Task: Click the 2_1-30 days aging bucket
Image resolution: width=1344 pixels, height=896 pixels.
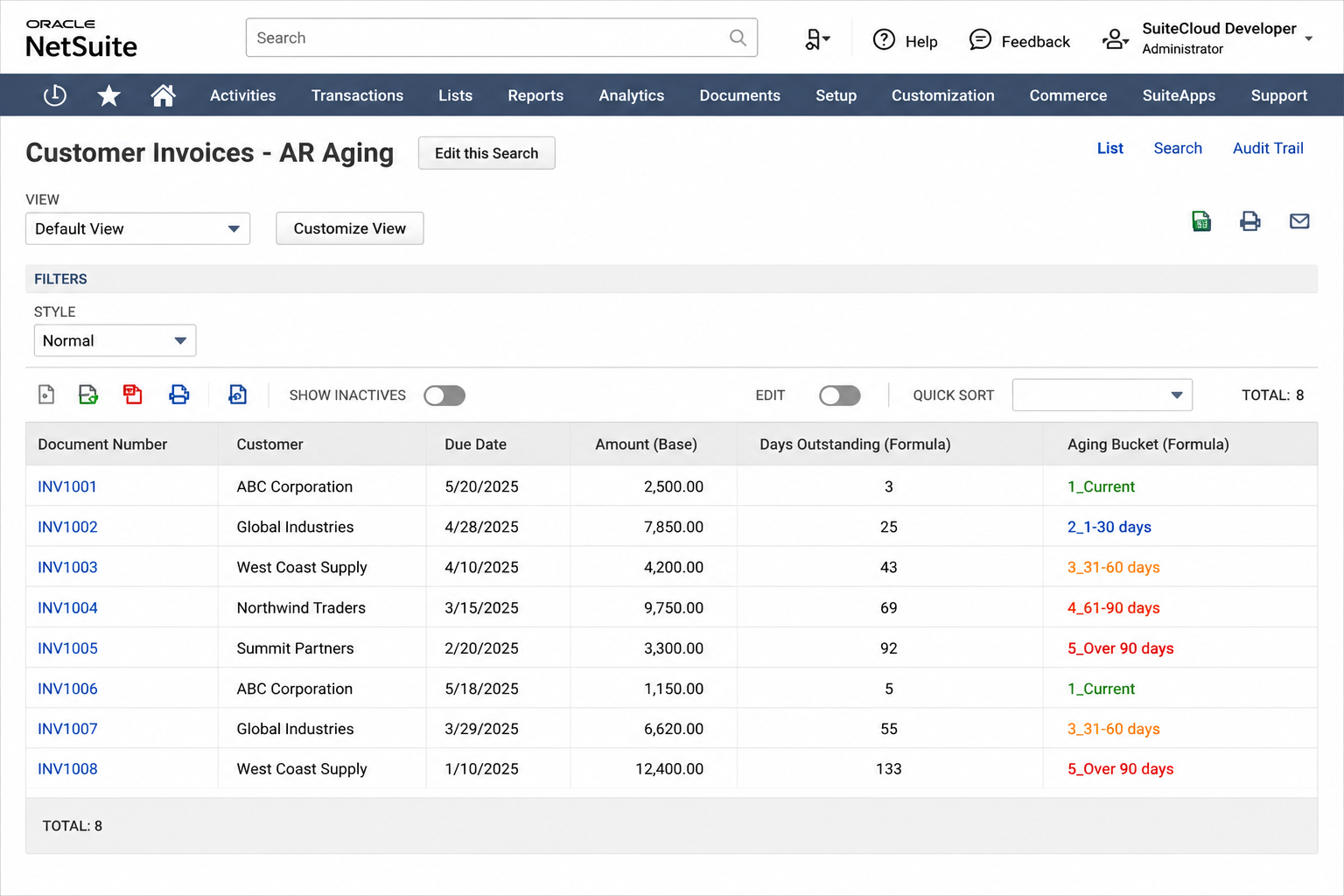Action: pyautogui.click(x=1109, y=527)
